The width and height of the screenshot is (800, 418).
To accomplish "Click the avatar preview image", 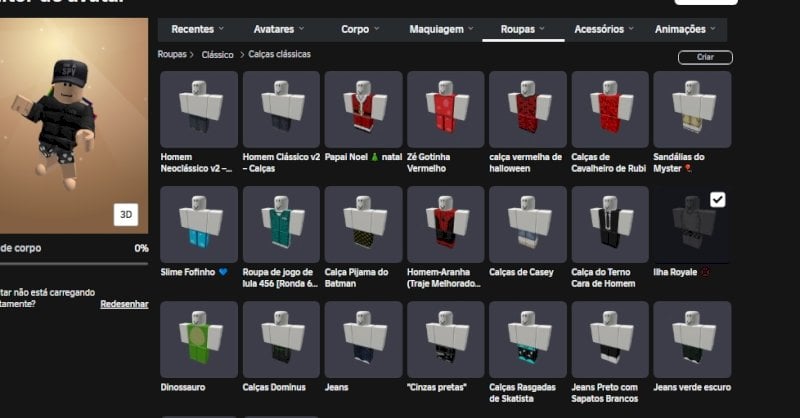I will (74, 126).
